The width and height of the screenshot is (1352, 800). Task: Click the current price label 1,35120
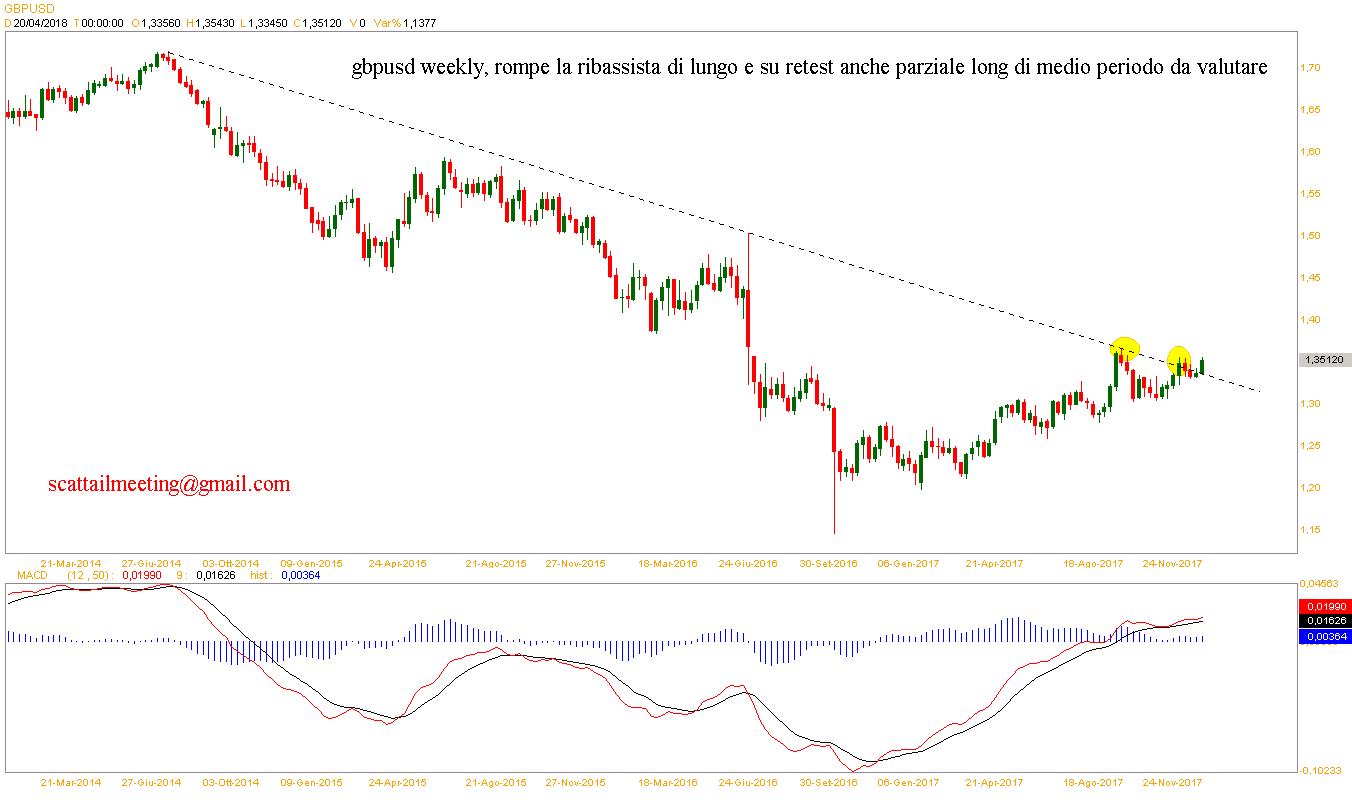pyautogui.click(x=1323, y=360)
